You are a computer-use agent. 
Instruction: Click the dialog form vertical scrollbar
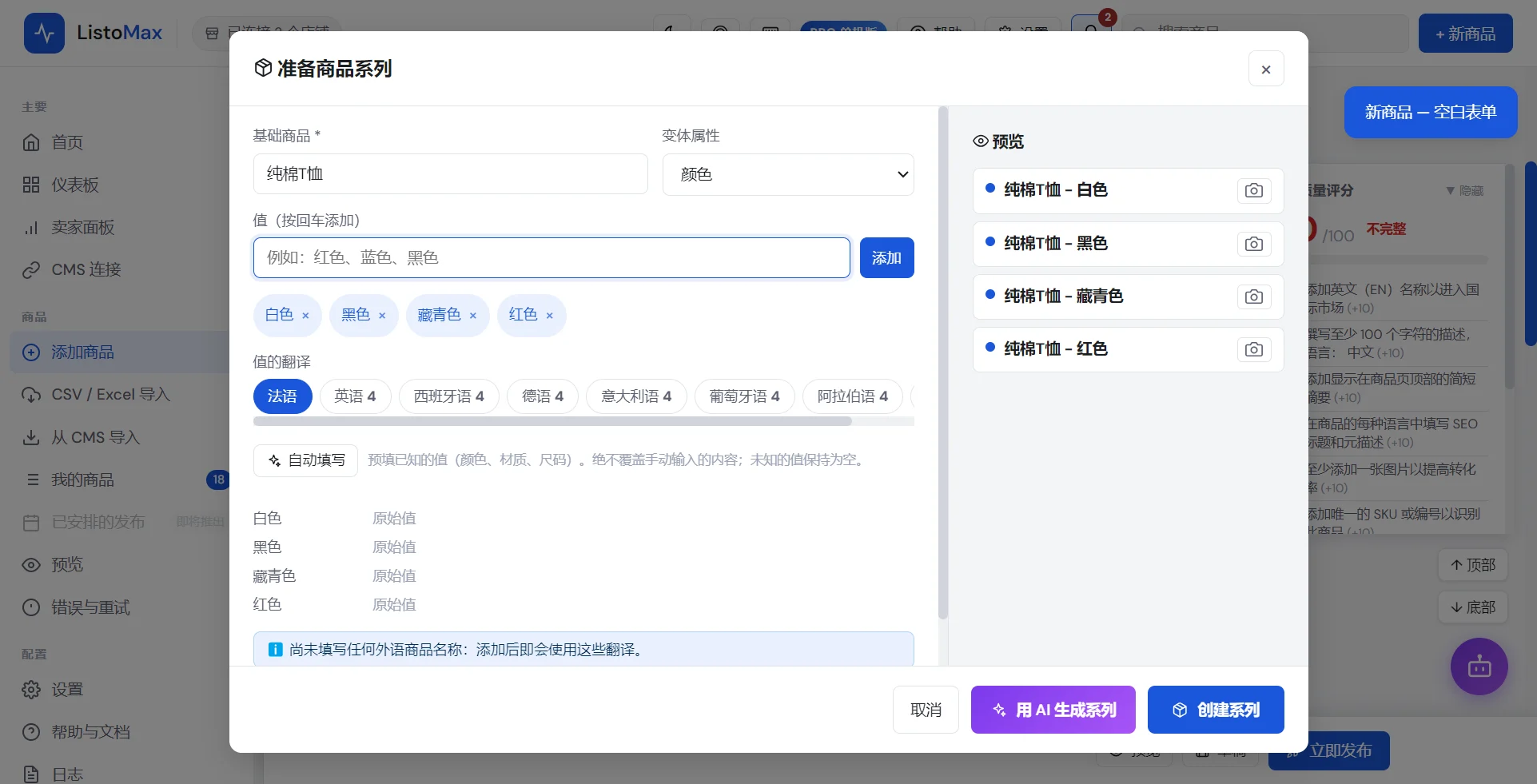(x=943, y=363)
